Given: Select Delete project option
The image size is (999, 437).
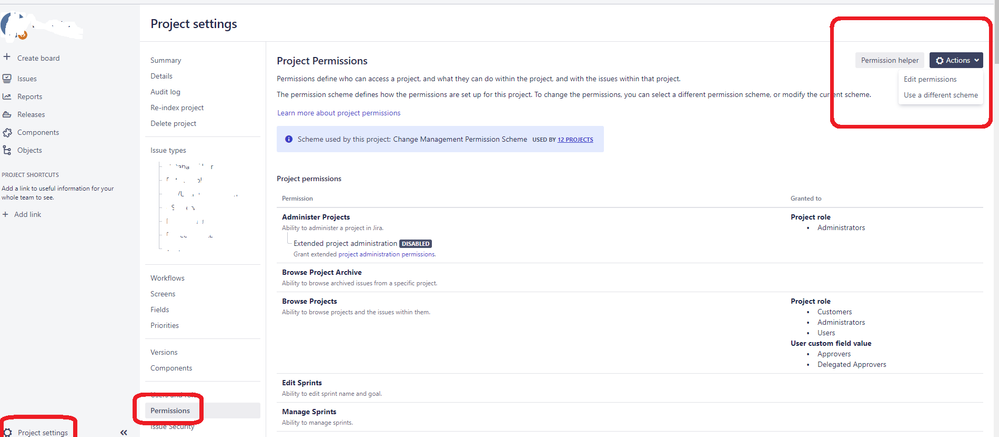Looking at the screenshot, I should click(x=173, y=124).
